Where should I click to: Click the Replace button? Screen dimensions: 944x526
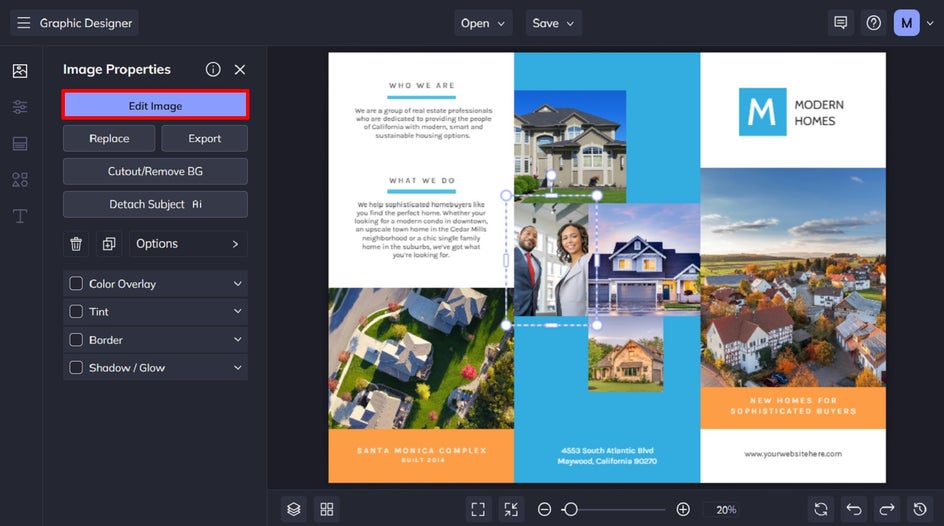[x=109, y=138]
